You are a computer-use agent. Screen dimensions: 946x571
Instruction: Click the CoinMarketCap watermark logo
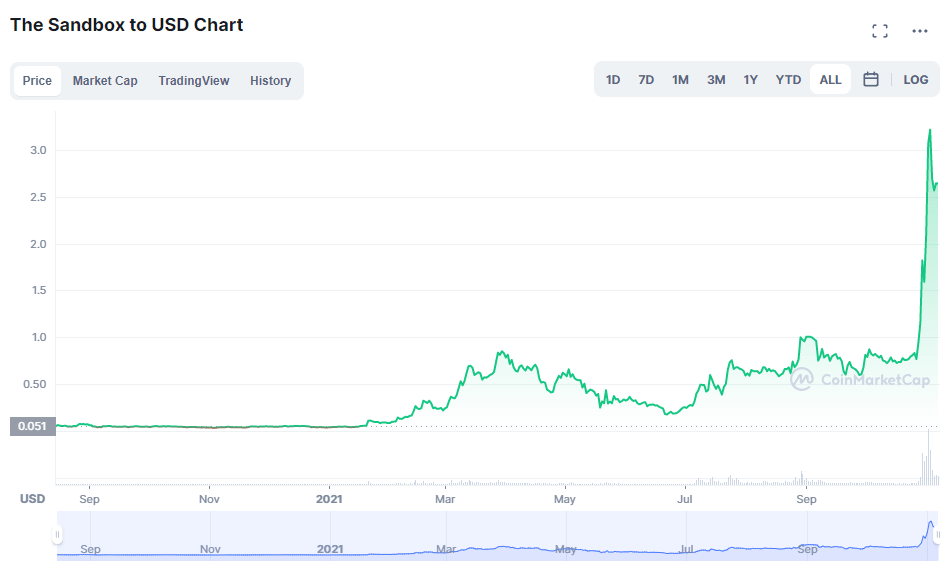point(860,379)
